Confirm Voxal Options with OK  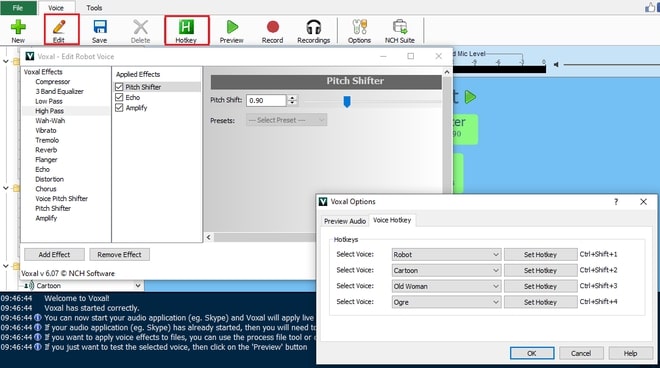click(532, 353)
